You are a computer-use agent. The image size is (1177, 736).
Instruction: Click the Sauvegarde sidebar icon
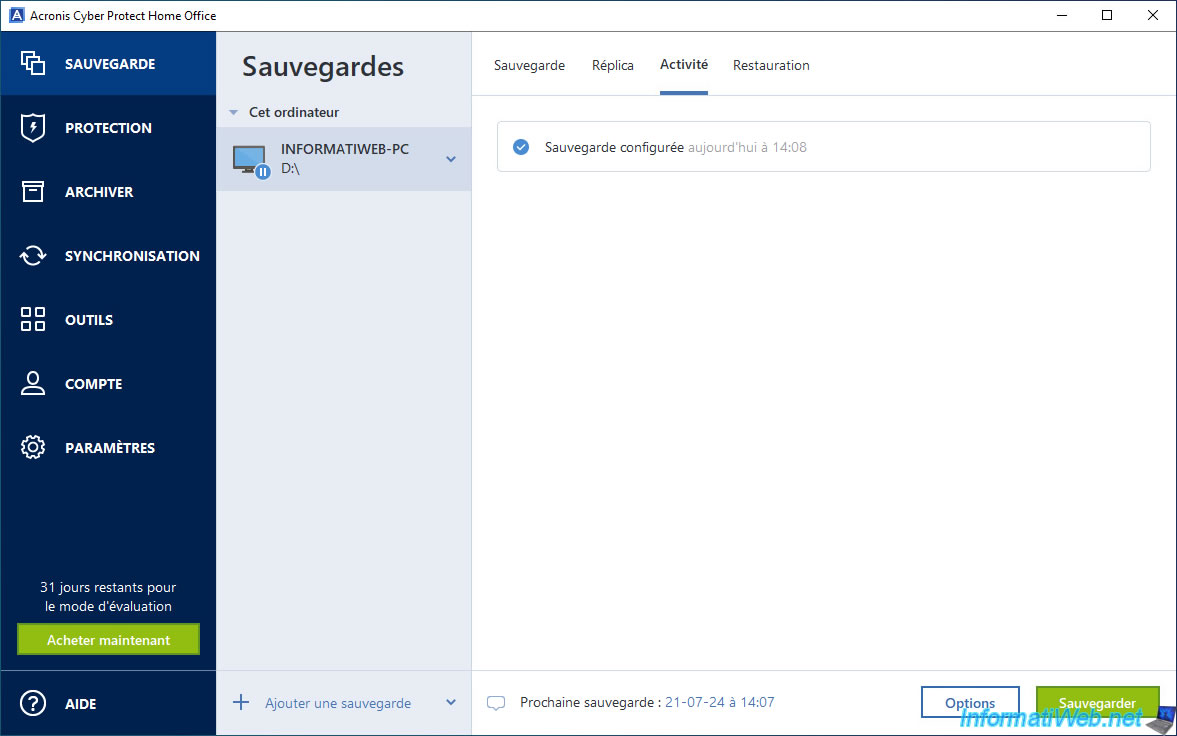tap(33, 63)
